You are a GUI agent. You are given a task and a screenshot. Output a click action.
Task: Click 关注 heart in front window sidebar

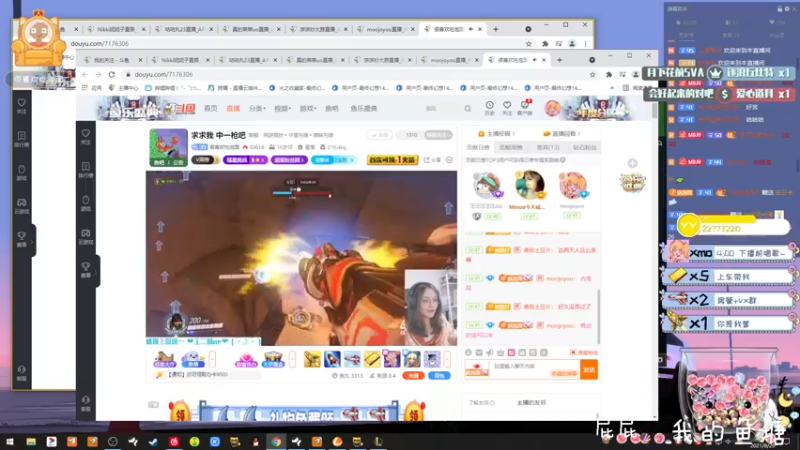86,136
